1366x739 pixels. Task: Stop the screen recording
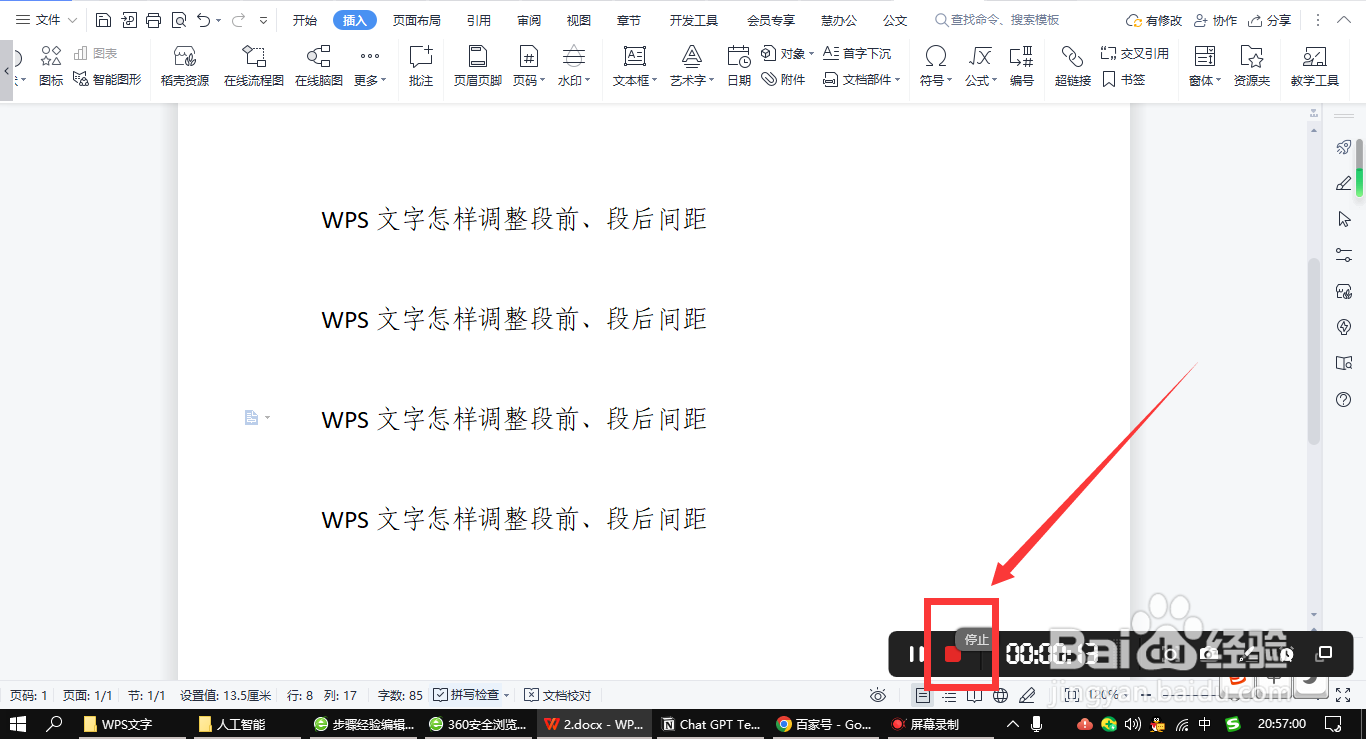(953, 654)
